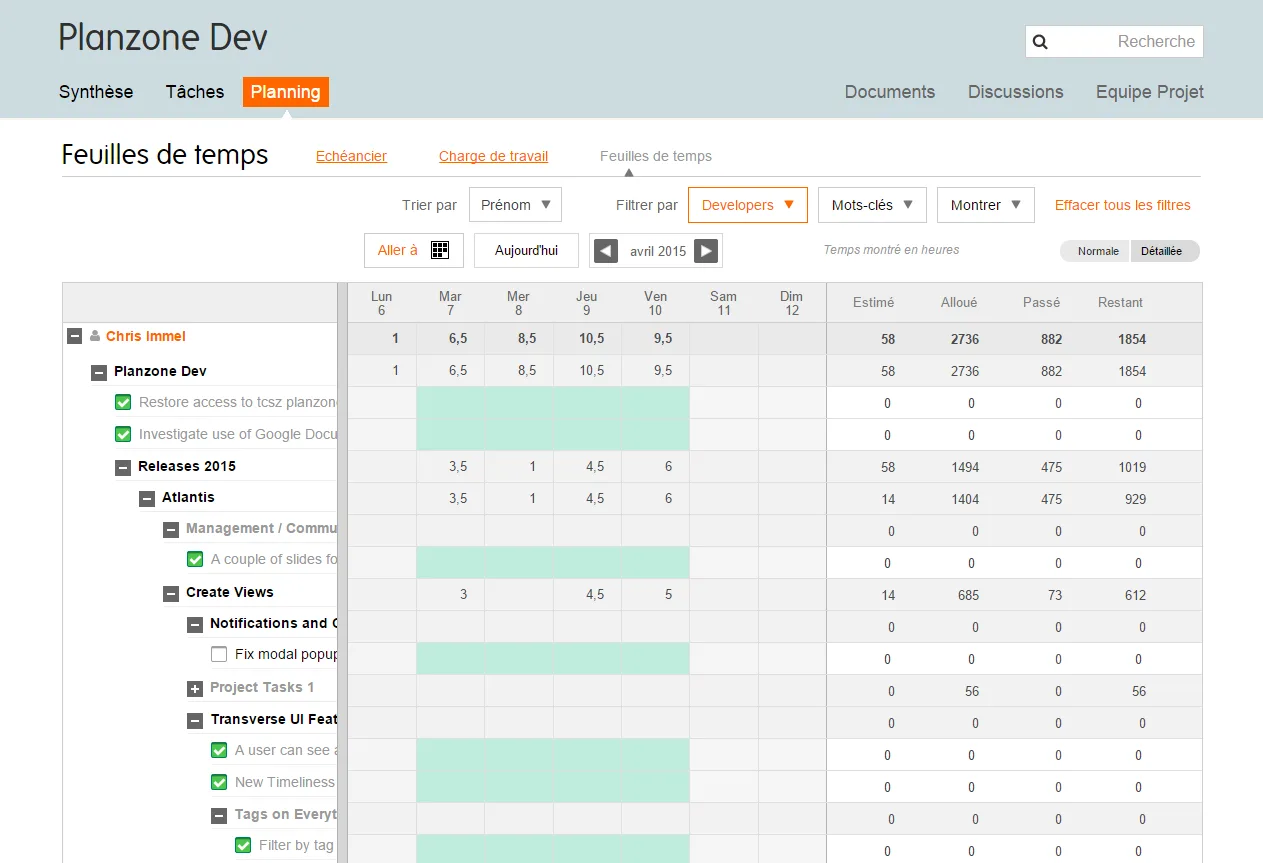The width and height of the screenshot is (1263, 863).
Task: Go to previous month with left arrow
Action: point(605,251)
